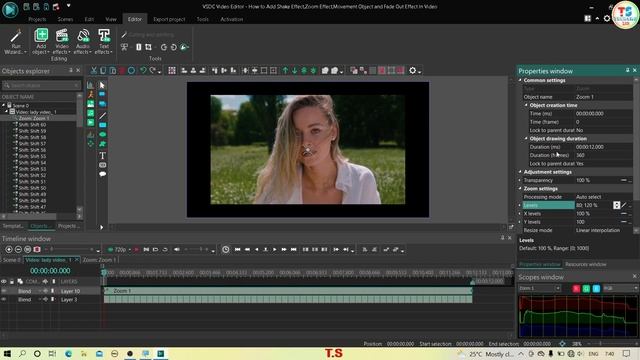Collapse the Object drawing duration section
Screen dimensions: 640x360
pos(526,139)
